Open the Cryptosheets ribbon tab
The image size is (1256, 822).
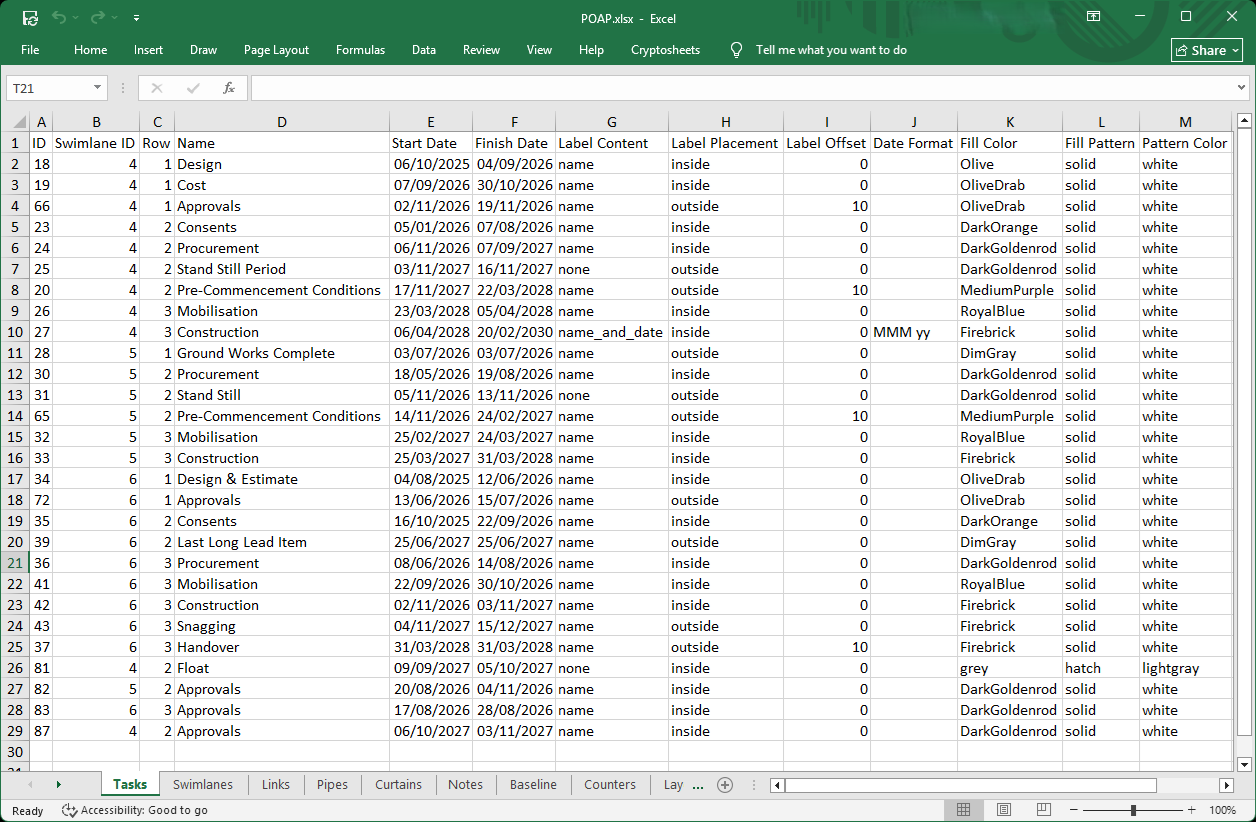point(665,50)
